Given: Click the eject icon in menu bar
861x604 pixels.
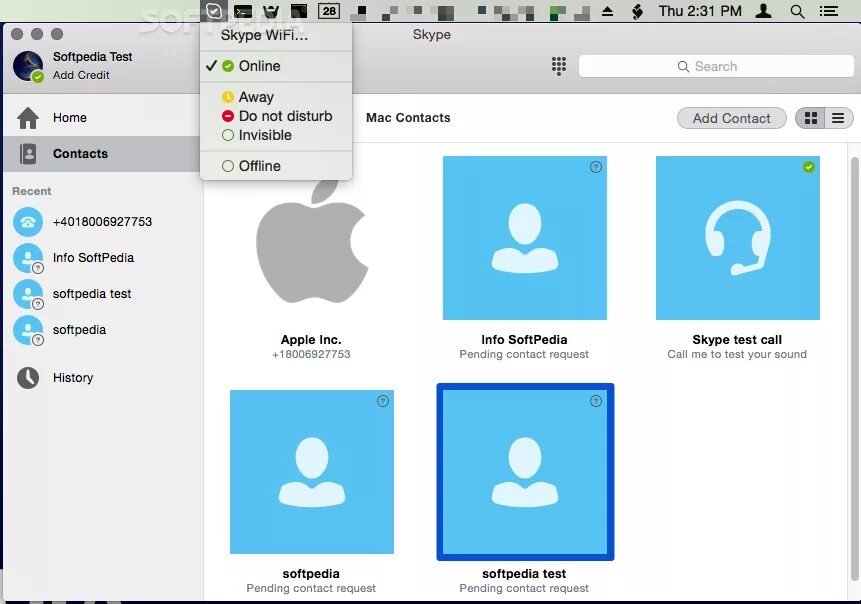Looking at the screenshot, I should coord(607,11).
